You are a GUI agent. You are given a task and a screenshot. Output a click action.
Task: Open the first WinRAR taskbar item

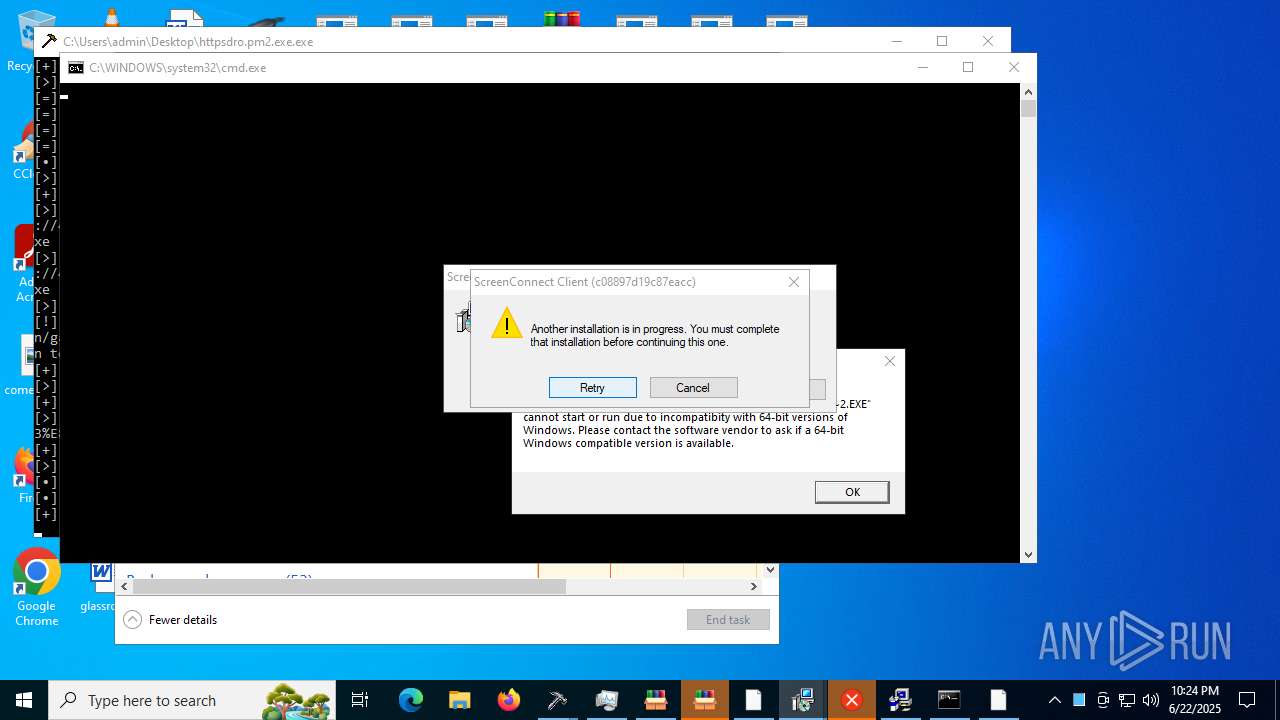tap(656, 700)
